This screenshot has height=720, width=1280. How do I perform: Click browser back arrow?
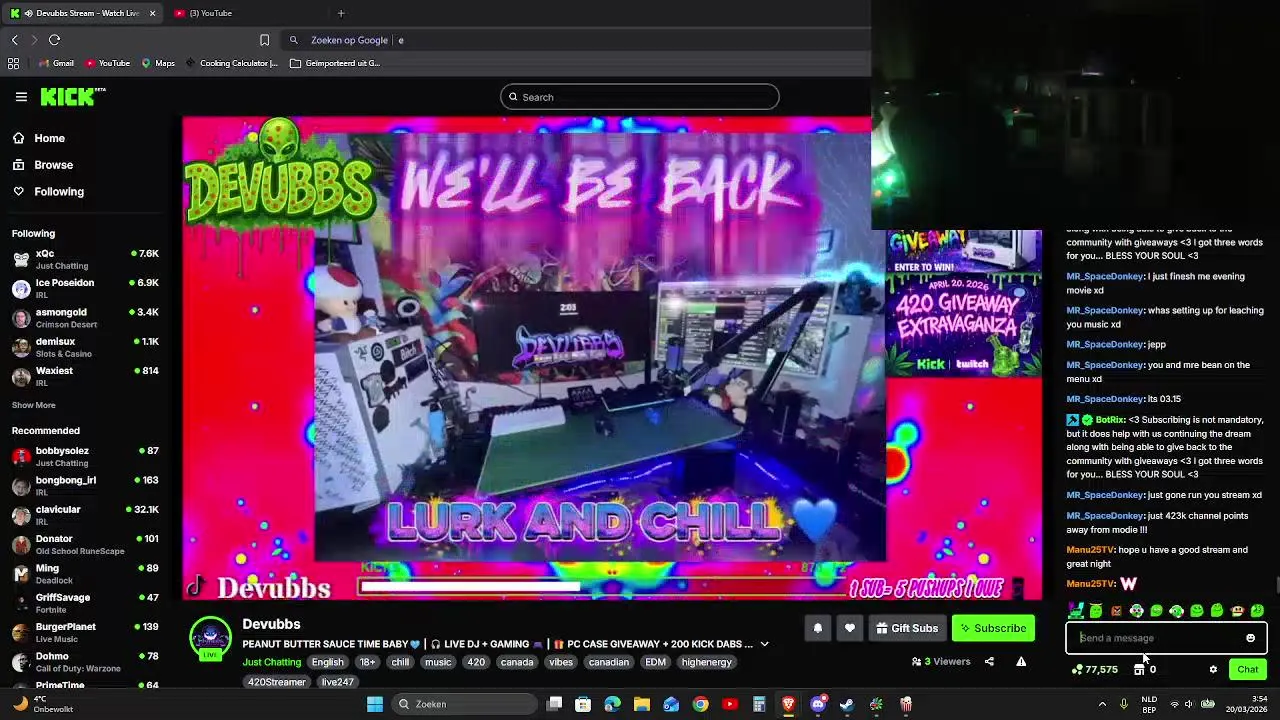[x=14, y=40]
